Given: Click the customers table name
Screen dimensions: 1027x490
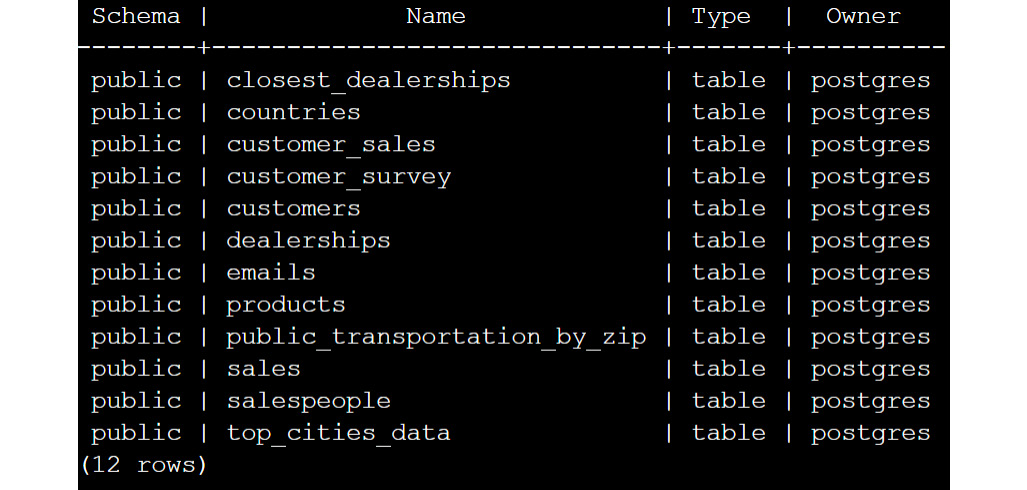Looking at the screenshot, I should coord(293,209).
